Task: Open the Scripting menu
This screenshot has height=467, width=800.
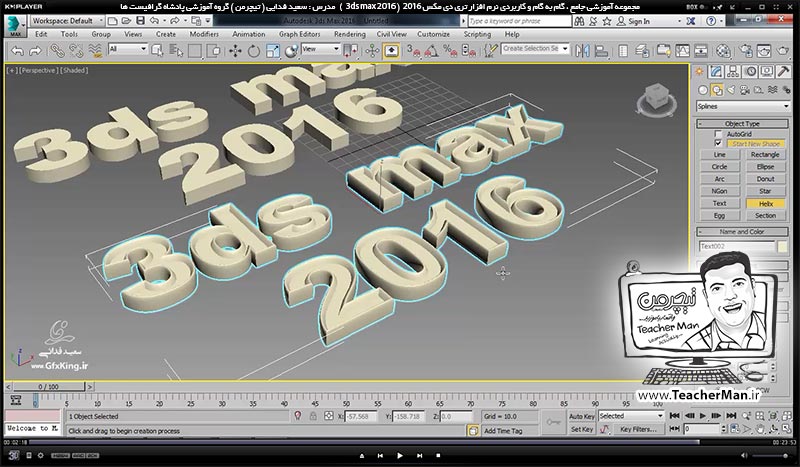Action: click(477, 34)
